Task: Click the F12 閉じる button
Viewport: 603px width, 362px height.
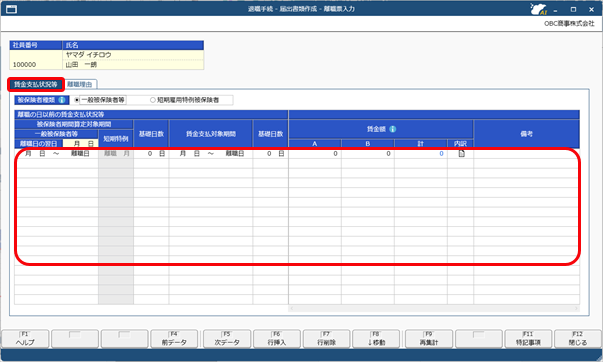Action: [578, 339]
